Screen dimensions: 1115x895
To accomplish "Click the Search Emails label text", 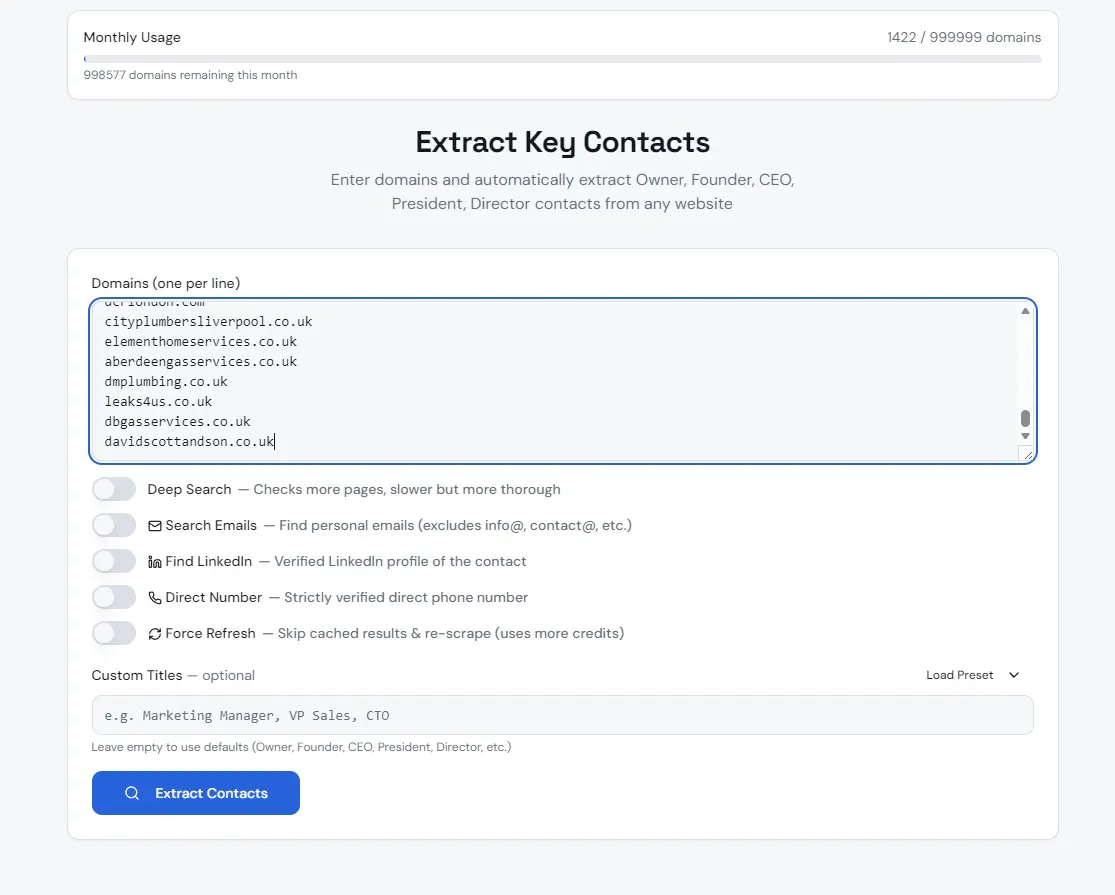I will point(210,525).
